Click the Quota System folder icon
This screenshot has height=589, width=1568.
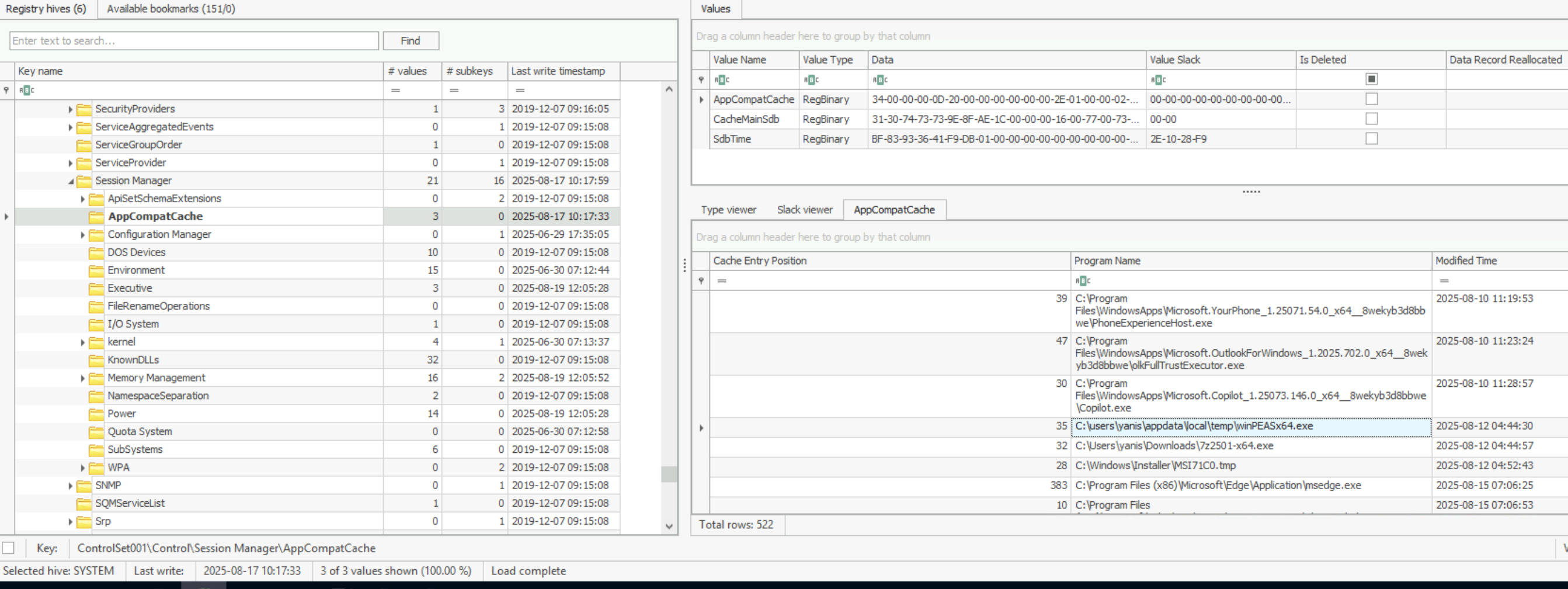[x=96, y=432]
